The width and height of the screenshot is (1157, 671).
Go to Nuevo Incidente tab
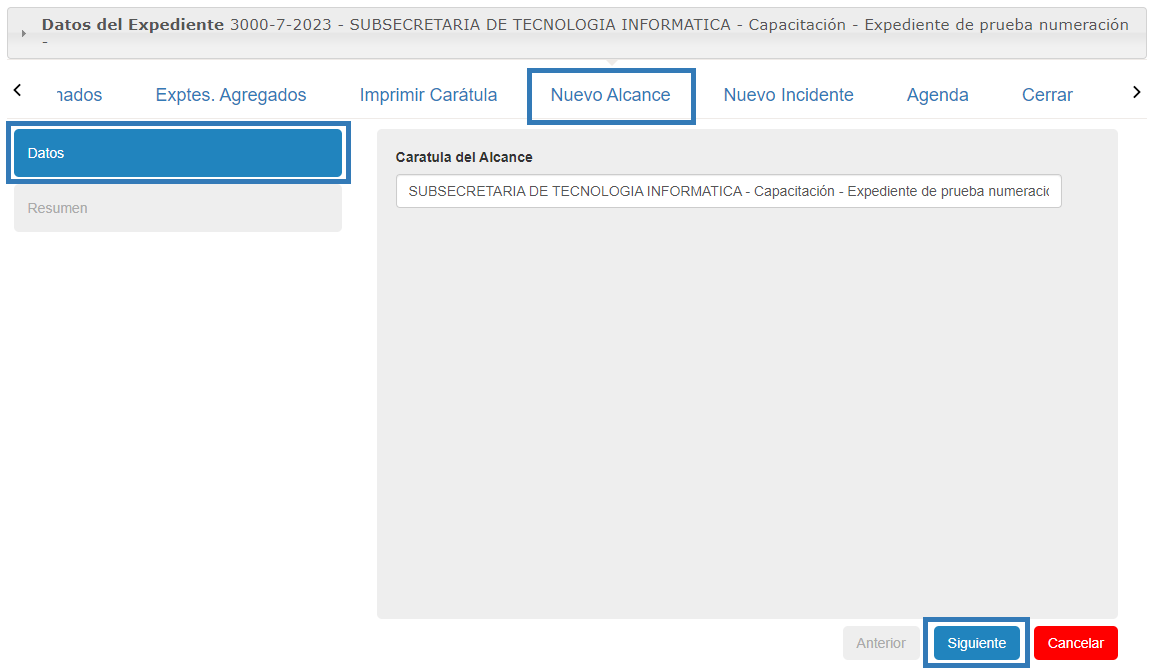coord(788,95)
